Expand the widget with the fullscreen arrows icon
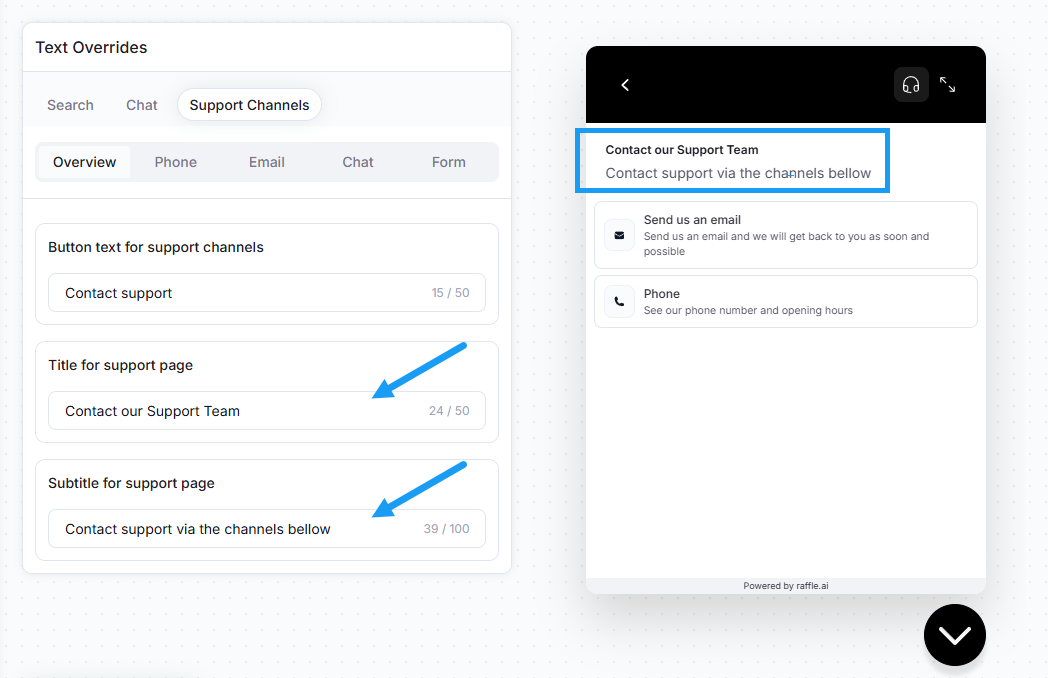 [x=947, y=85]
